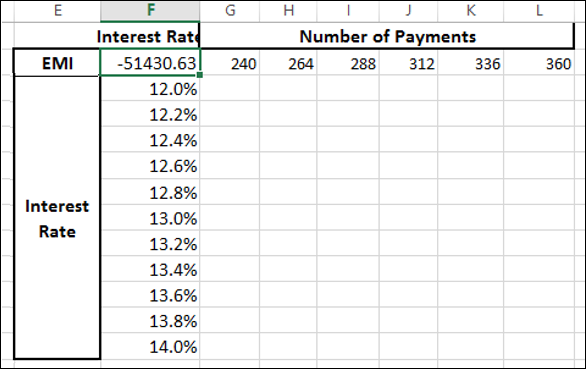Select the 13.2% rate cell

click(x=150, y=243)
